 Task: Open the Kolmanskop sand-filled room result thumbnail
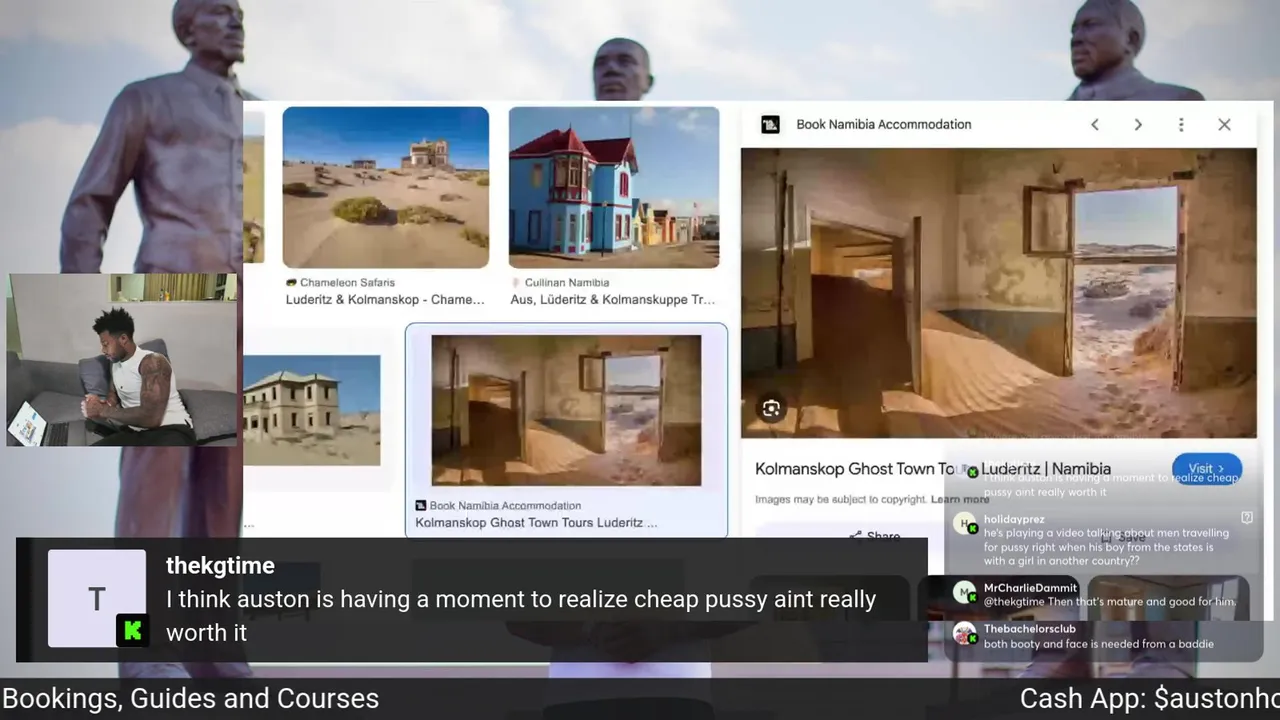click(566, 411)
